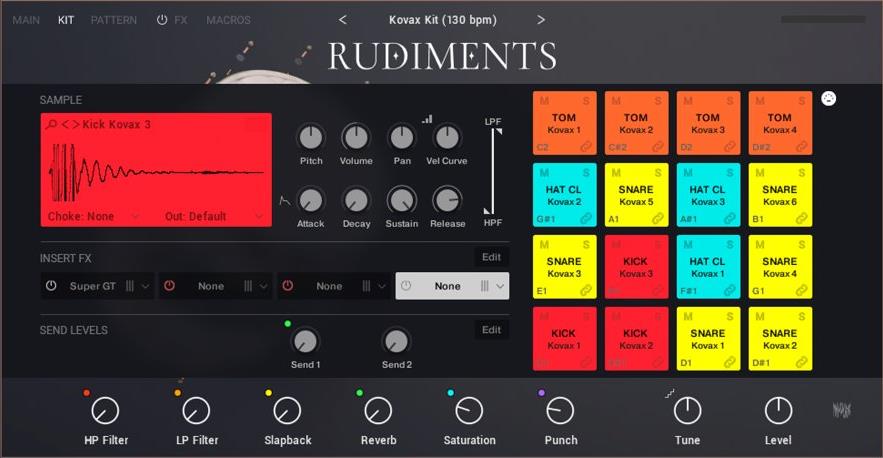
Task: Open the FX tab
Action: tap(181, 20)
